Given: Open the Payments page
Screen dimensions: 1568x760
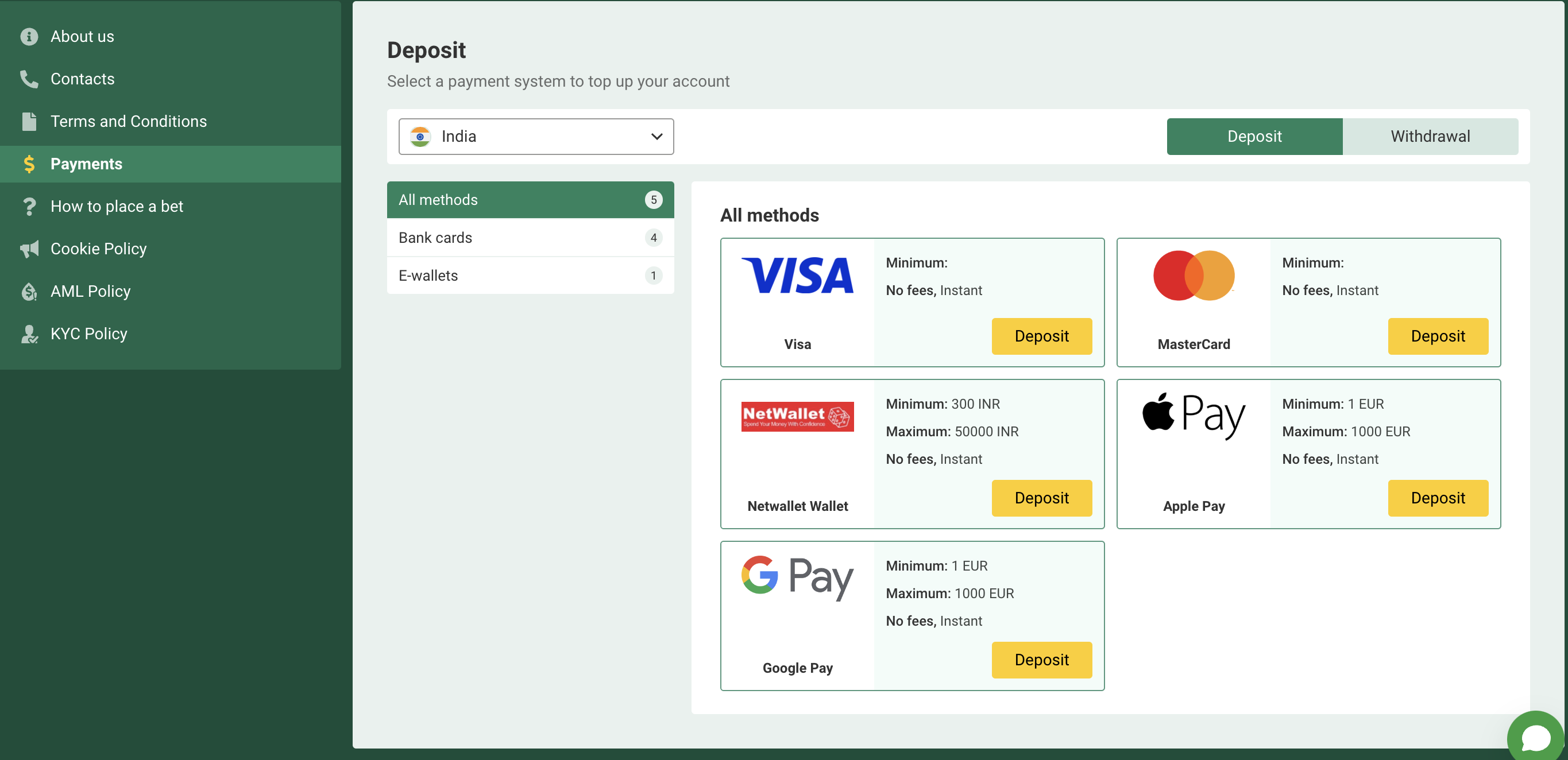Looking at the screenshot, I should coord(171,164).
